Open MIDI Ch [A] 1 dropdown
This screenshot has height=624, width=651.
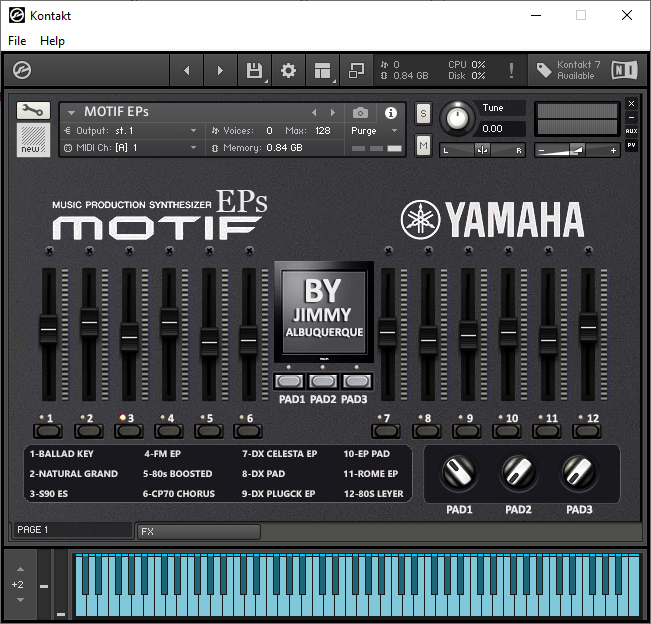click(x=133, y=148)
